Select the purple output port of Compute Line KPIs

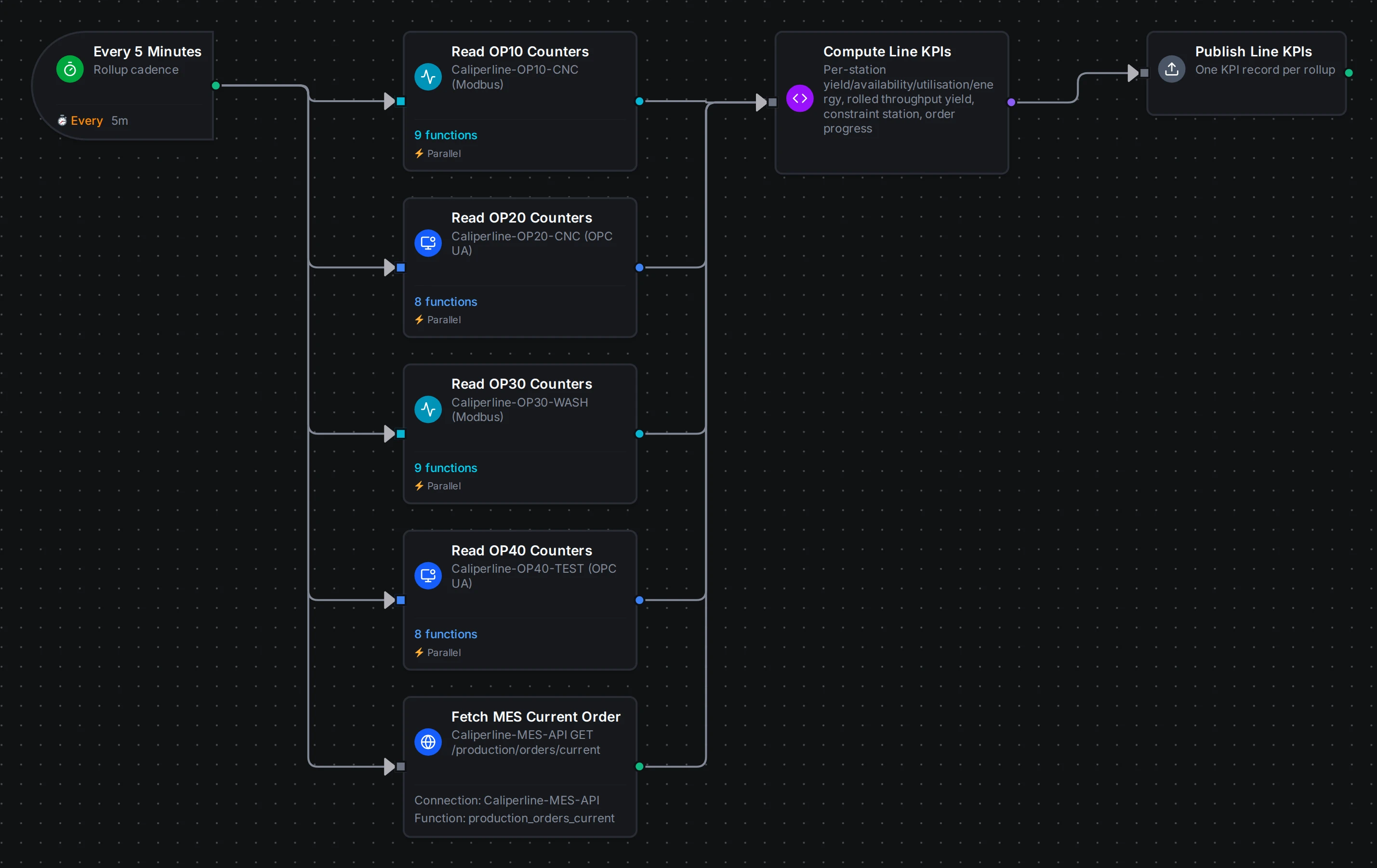coord(1011,102)
